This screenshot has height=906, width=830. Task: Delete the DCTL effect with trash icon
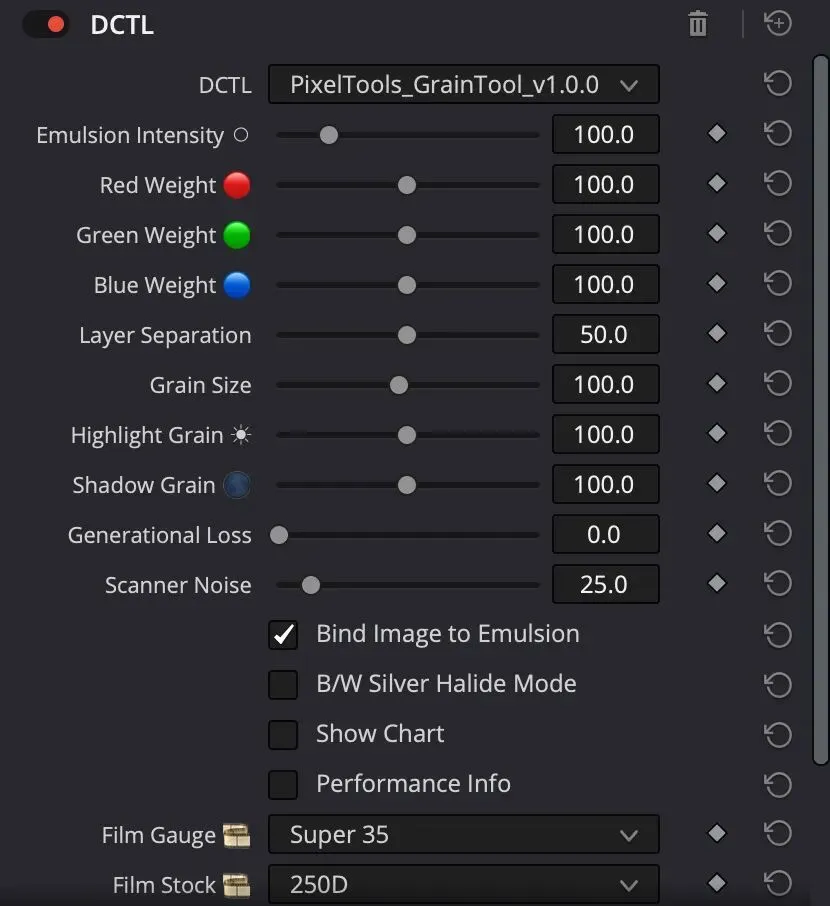click(698, 24)
